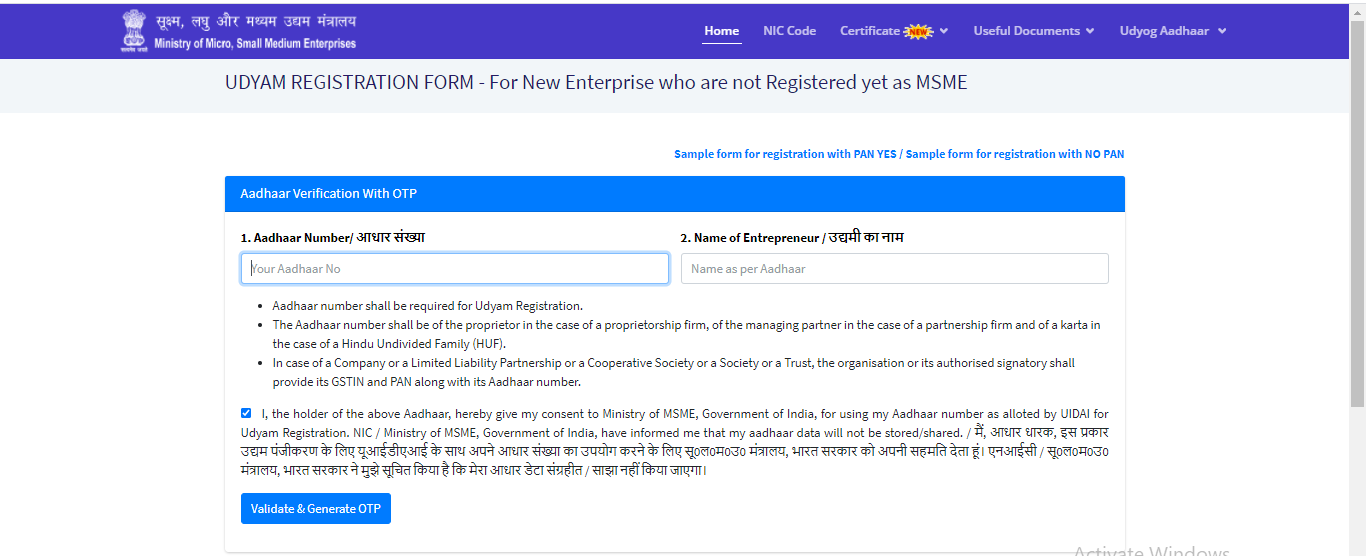The image size is (1366, 556).
Task: Click the Ministry of MSME header title
Action: [255, 31]
